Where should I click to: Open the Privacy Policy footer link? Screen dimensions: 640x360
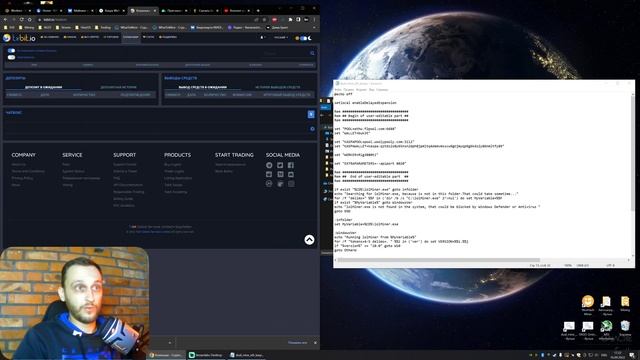tap(22, 178)
